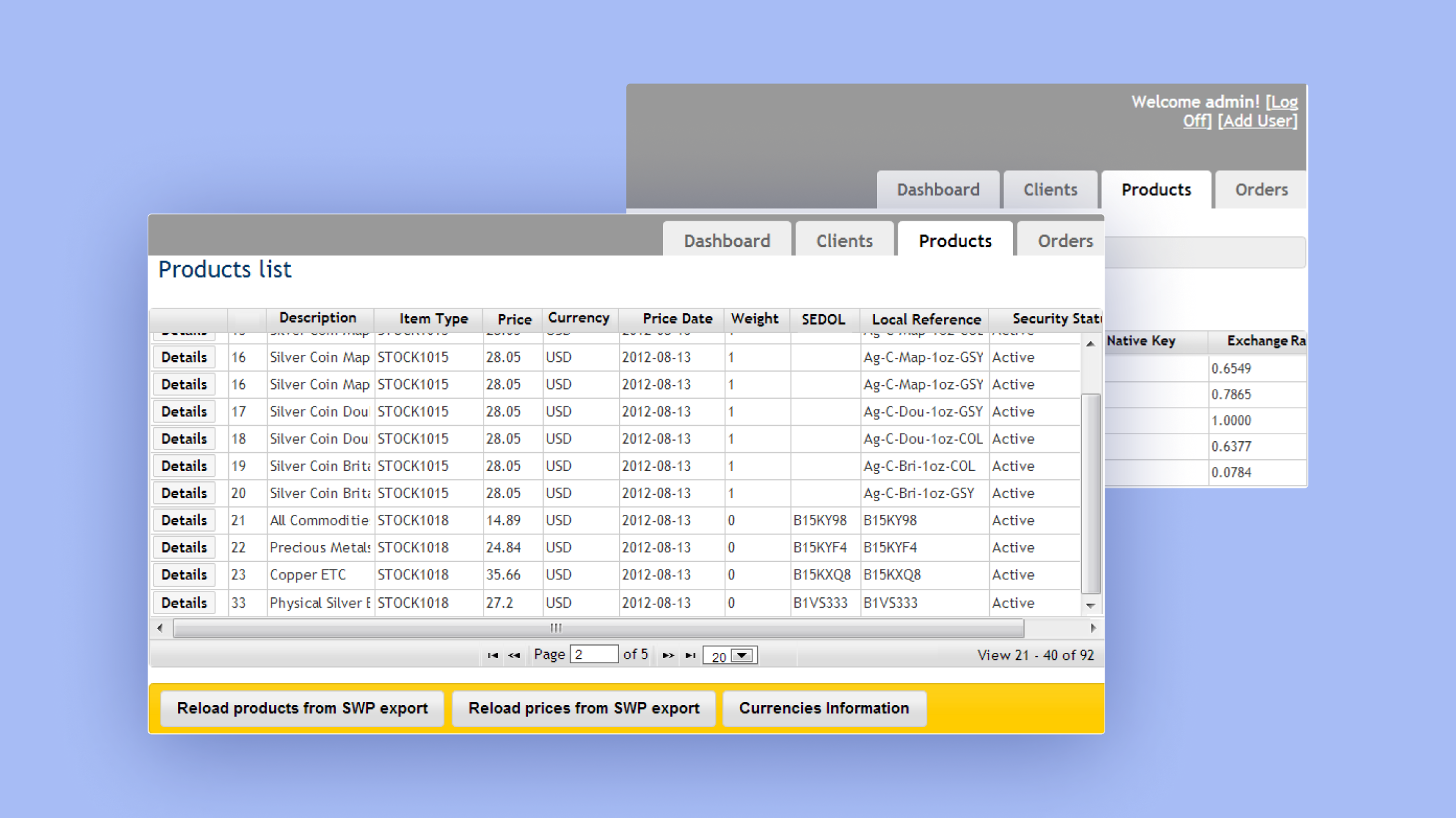View Details for the Copper ETC row
The width and height of the screenshot is (1456, 818).
[x=184, y=574]
